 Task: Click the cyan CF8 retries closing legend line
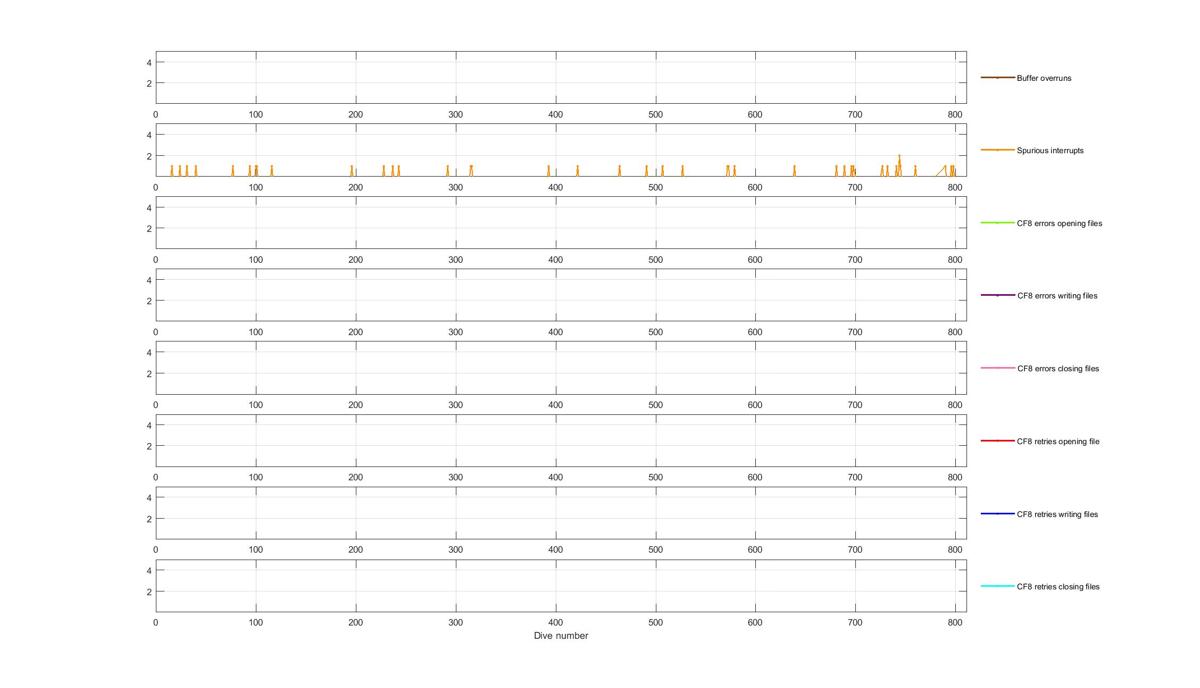coord(997,586)
